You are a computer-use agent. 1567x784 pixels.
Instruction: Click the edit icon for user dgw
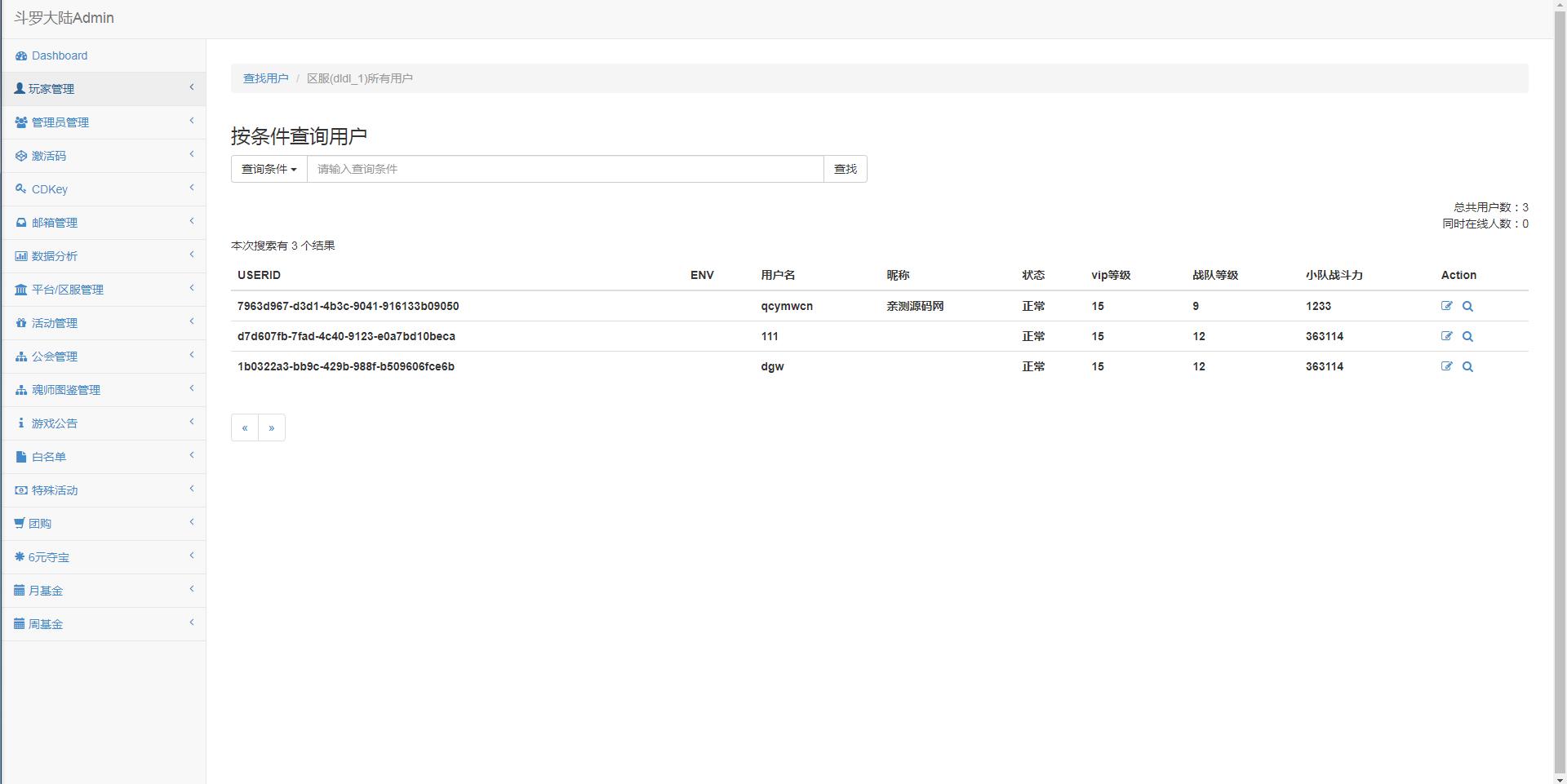pos(1446,366)
